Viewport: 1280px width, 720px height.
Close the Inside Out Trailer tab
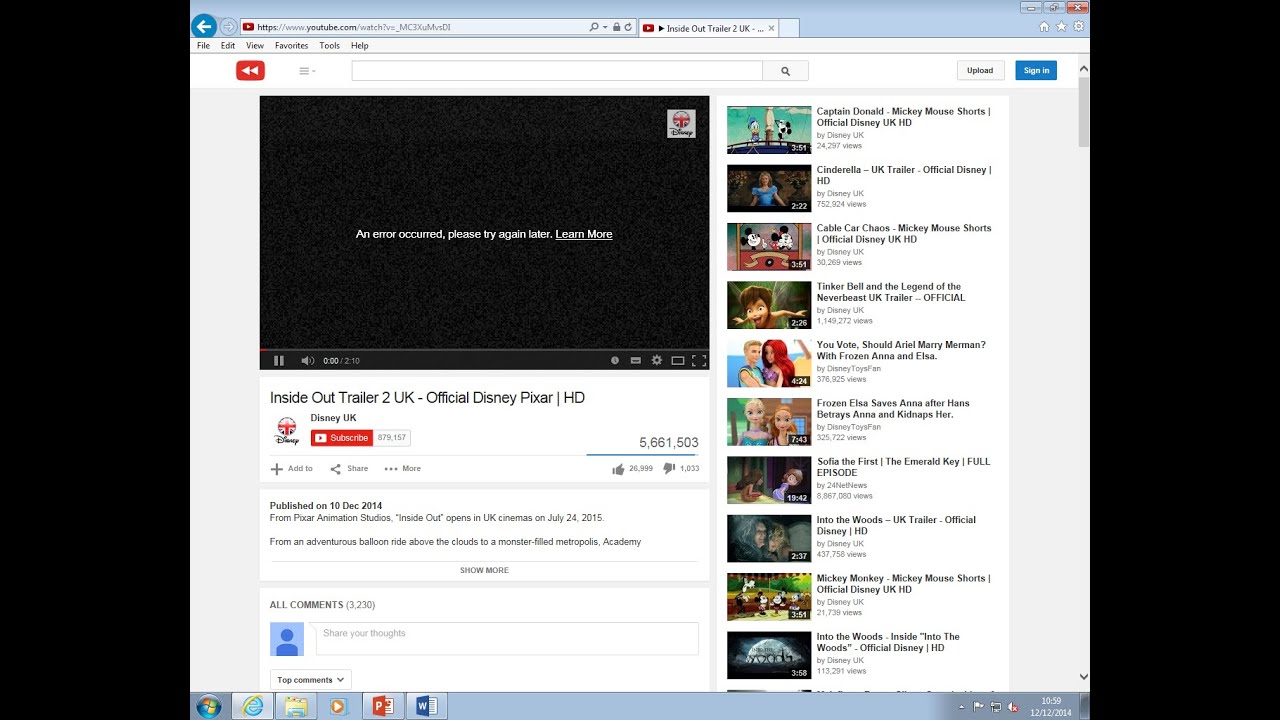coord(771,28)
